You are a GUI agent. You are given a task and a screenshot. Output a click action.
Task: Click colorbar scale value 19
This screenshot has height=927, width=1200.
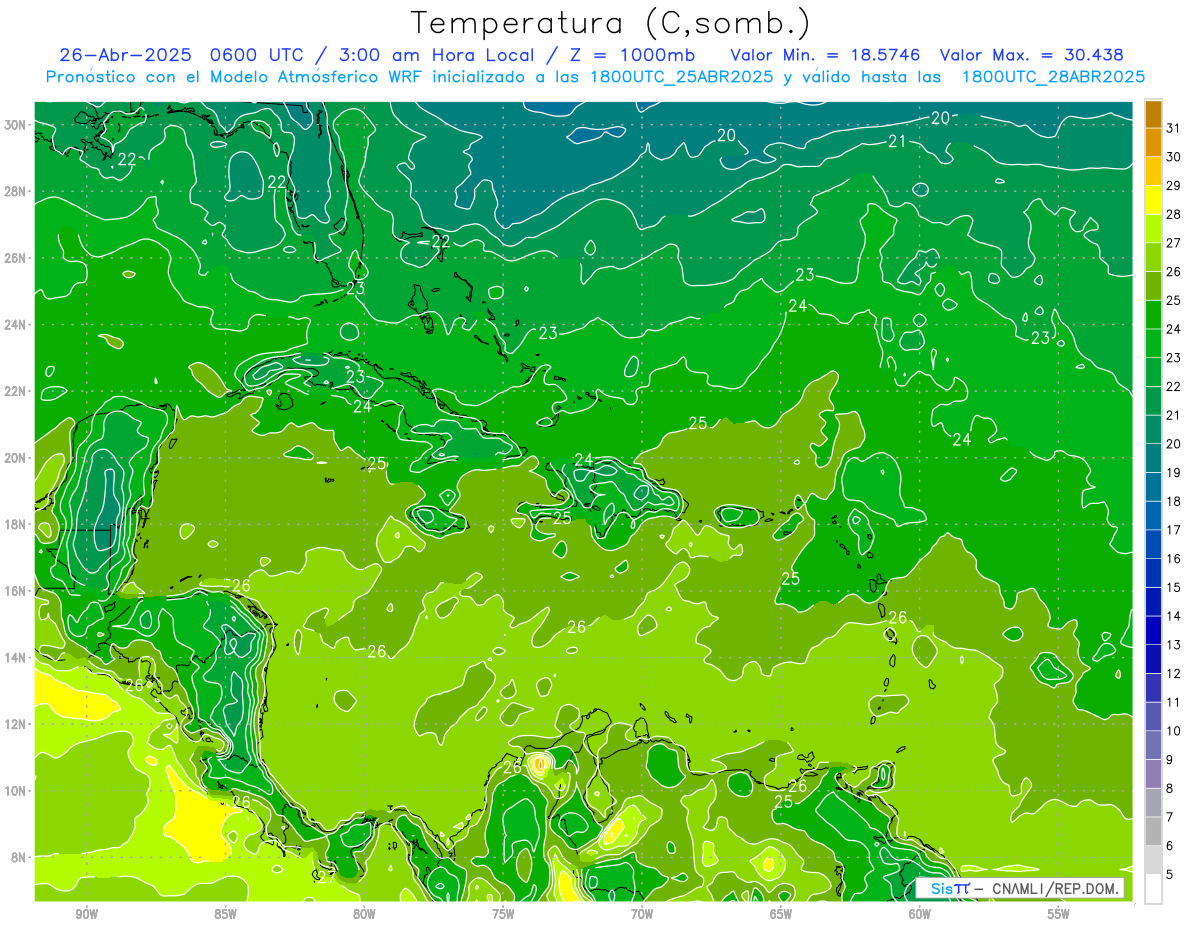(x=1173, y=473)
